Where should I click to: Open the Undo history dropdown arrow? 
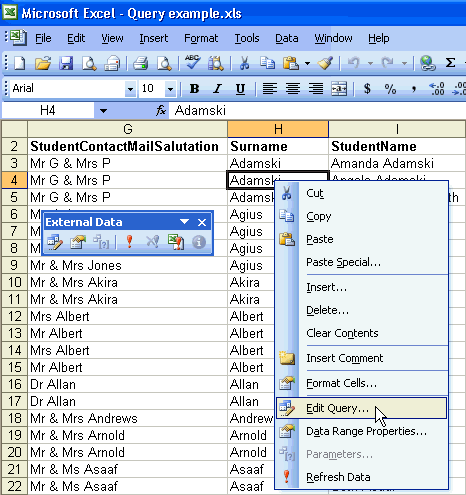pos(370,63)
